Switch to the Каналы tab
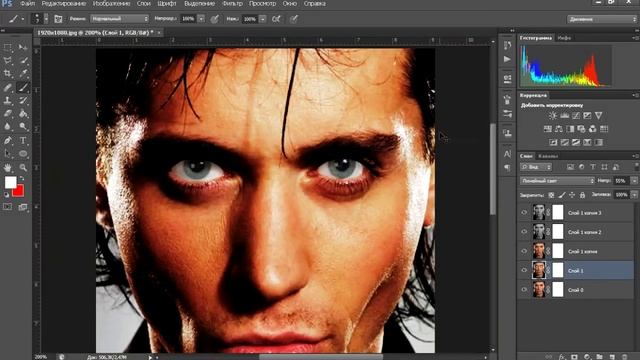The image size is (640, 360). (548, 156)
